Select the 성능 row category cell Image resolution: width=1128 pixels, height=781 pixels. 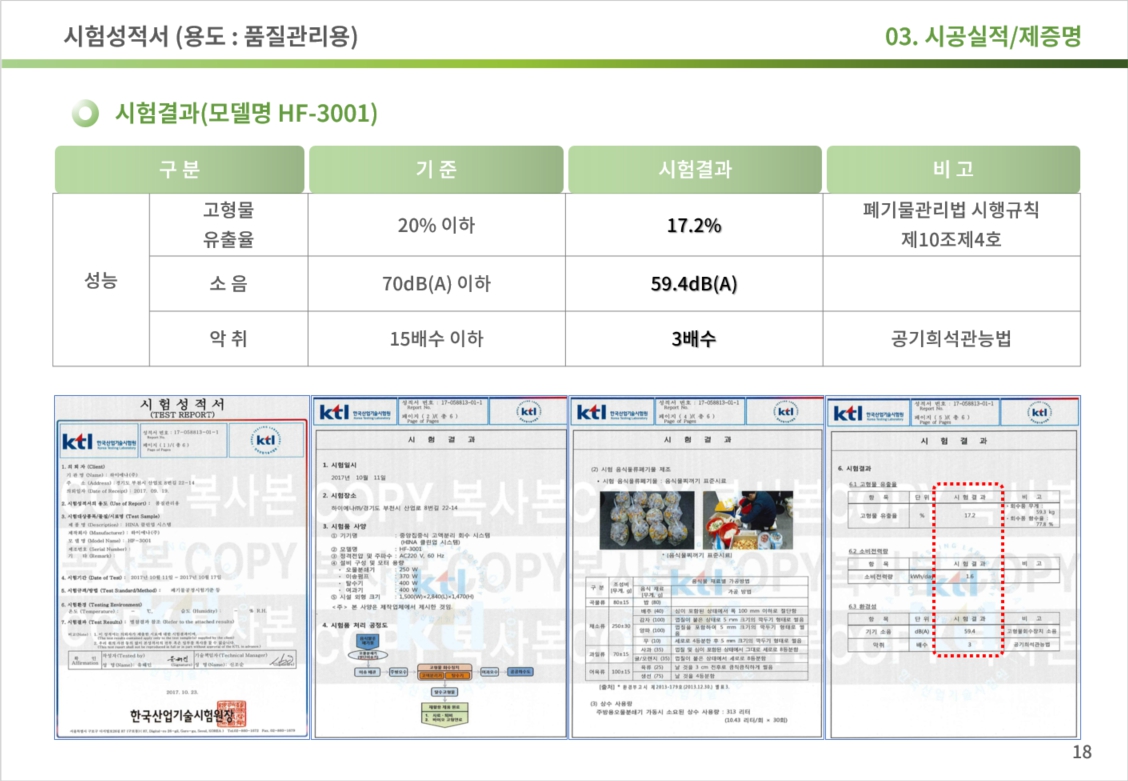[x=101, y=281]
